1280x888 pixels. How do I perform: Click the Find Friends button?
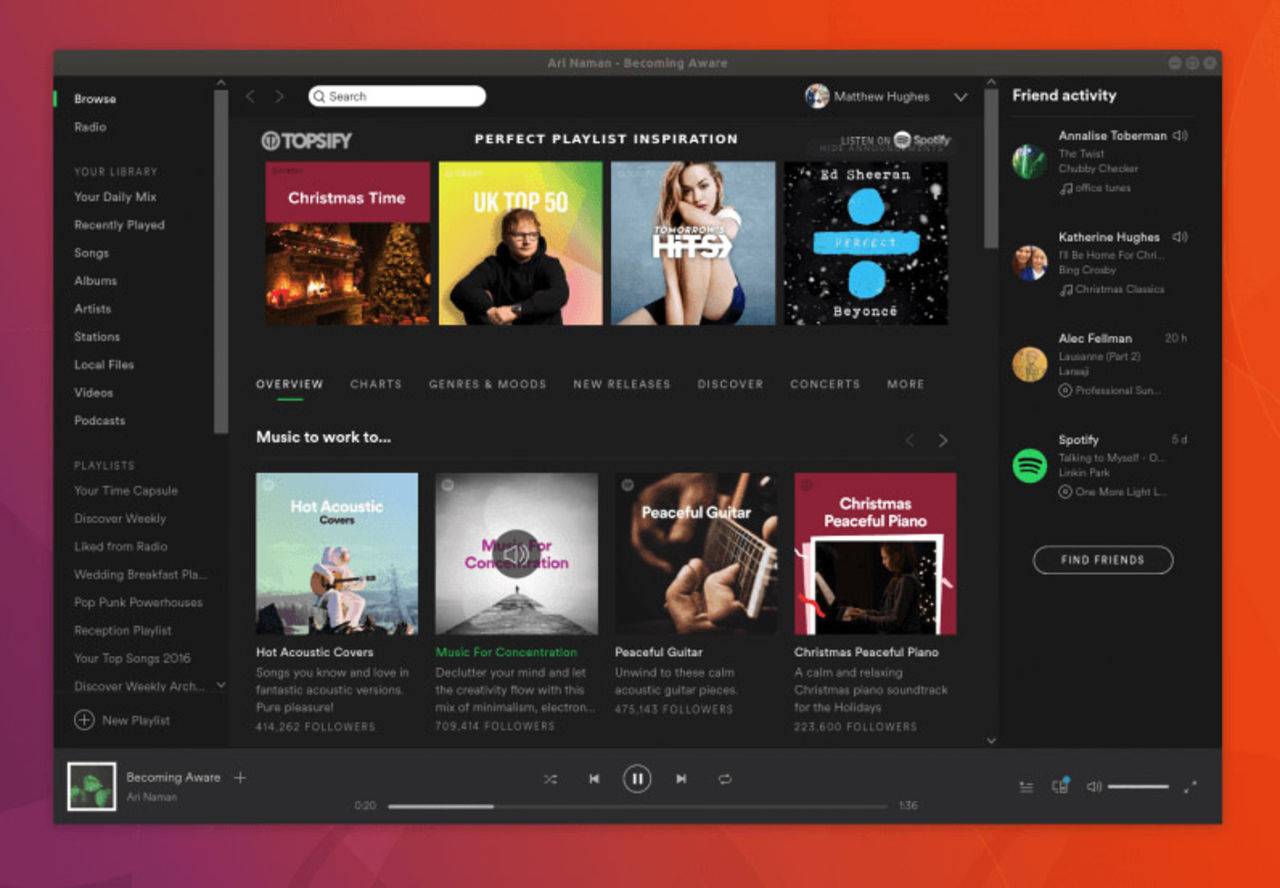(1102, 560)
